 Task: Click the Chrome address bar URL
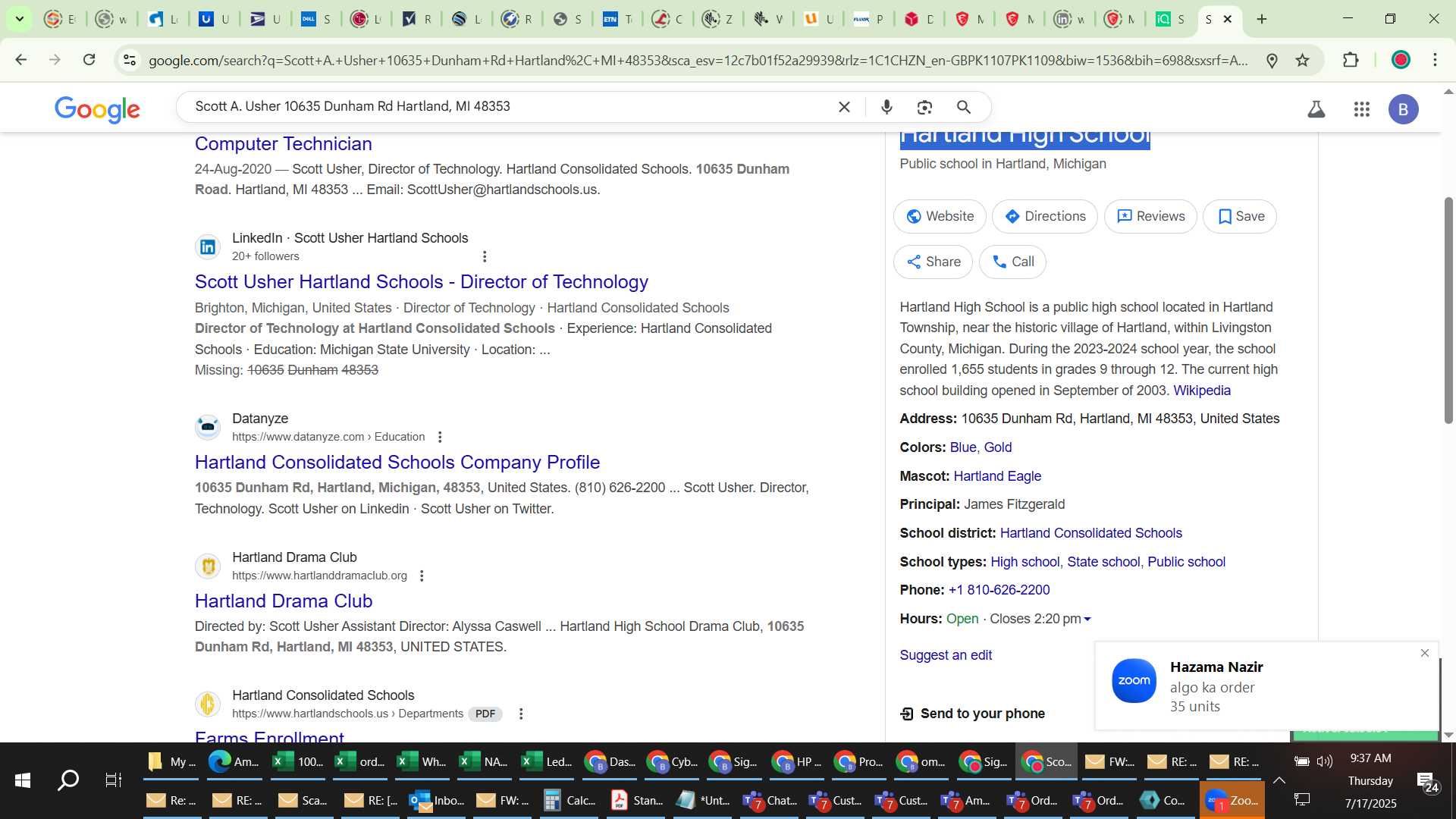[698, 61]
